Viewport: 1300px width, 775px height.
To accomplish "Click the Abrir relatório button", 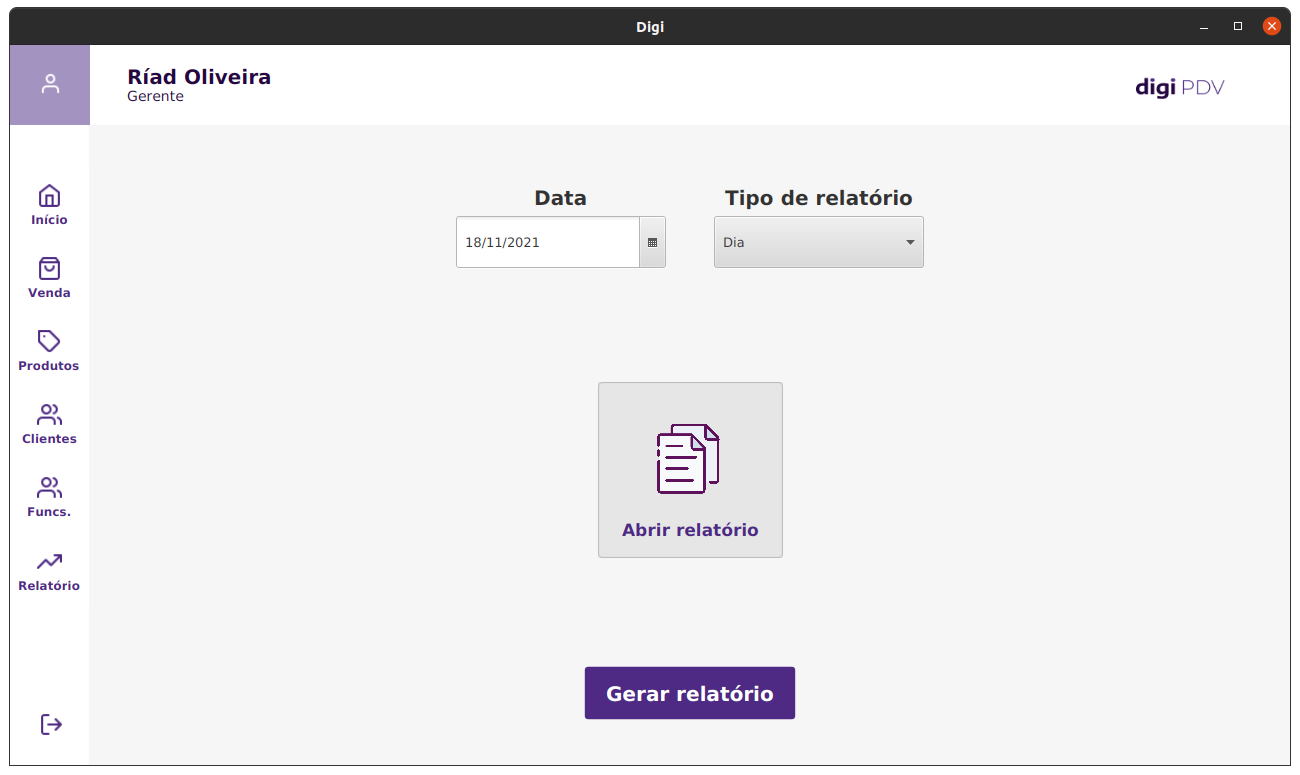I will [x=690, y=470].
